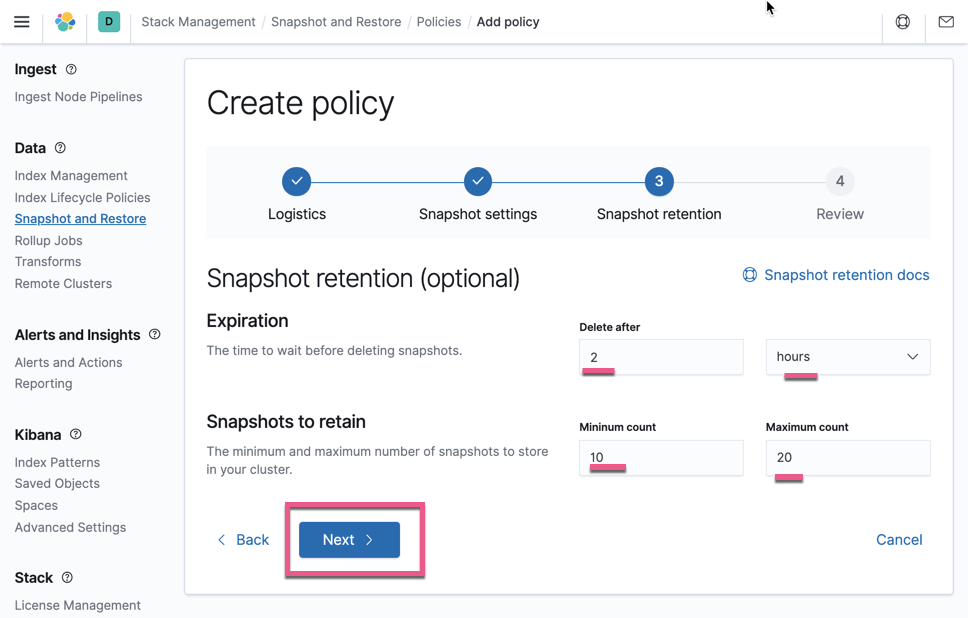Cancel the policy creation

pos(898,539)
